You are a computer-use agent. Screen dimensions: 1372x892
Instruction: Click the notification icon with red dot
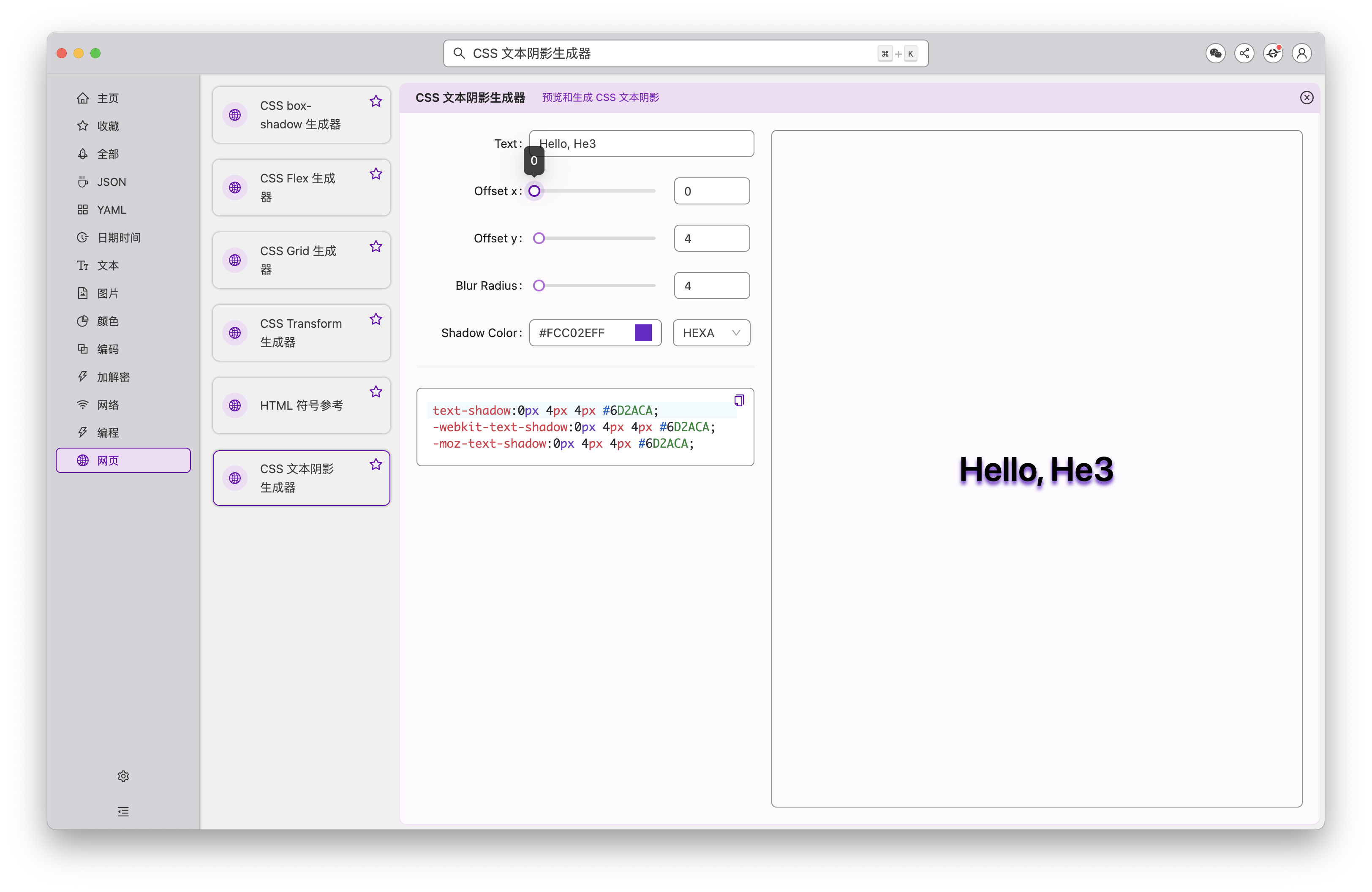(1273, 54)
